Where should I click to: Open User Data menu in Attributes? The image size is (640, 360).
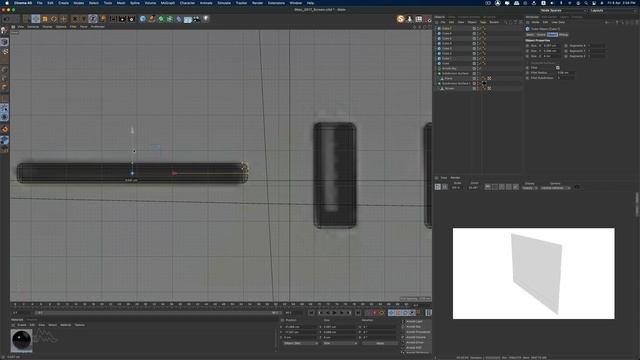[558, 22]
